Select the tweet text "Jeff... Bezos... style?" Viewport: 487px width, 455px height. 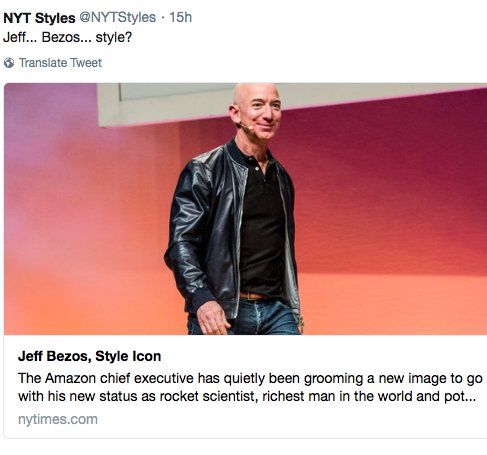(68, 37)
